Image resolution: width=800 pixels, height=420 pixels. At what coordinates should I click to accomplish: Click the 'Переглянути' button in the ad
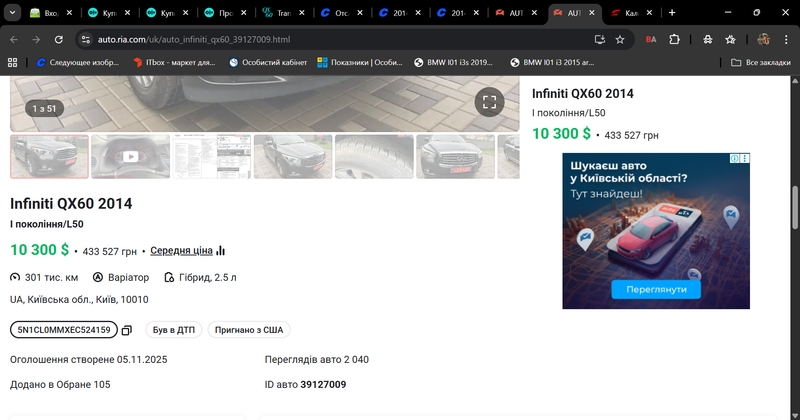coord(656,289)
